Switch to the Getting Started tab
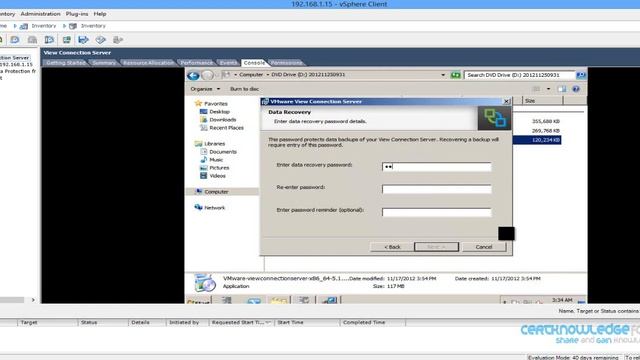This screenshot has width=640, height=360. click(66, 63)
